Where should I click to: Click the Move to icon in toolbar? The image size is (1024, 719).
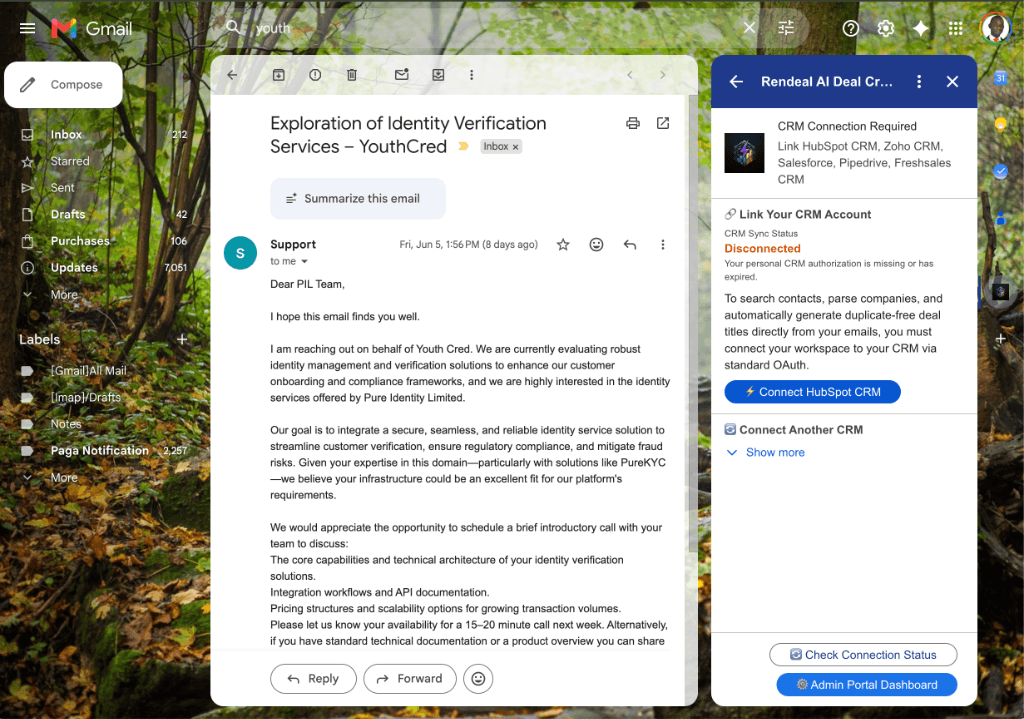click(x=438, y=75)
